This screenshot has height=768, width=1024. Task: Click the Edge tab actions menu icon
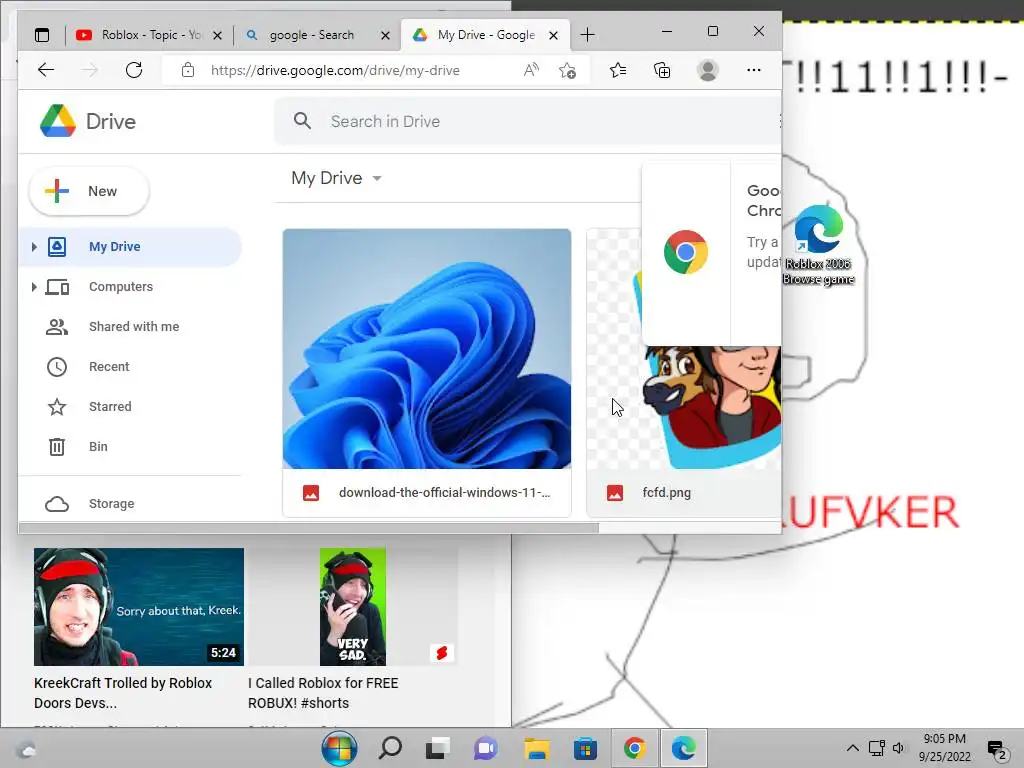[x=42, y=35]
